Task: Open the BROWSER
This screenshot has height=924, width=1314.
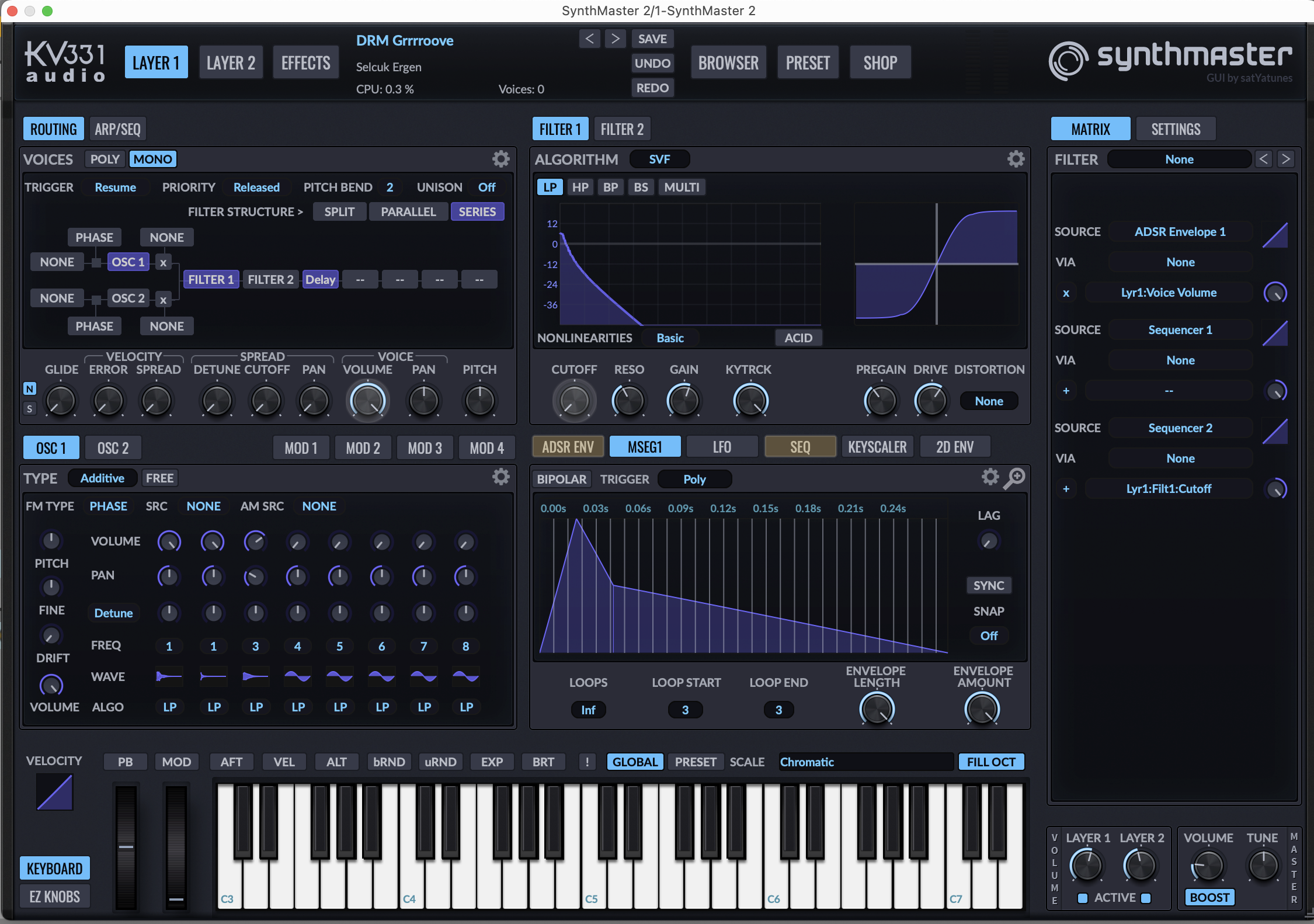Action: pyautogui.click(x=728, y=62)
